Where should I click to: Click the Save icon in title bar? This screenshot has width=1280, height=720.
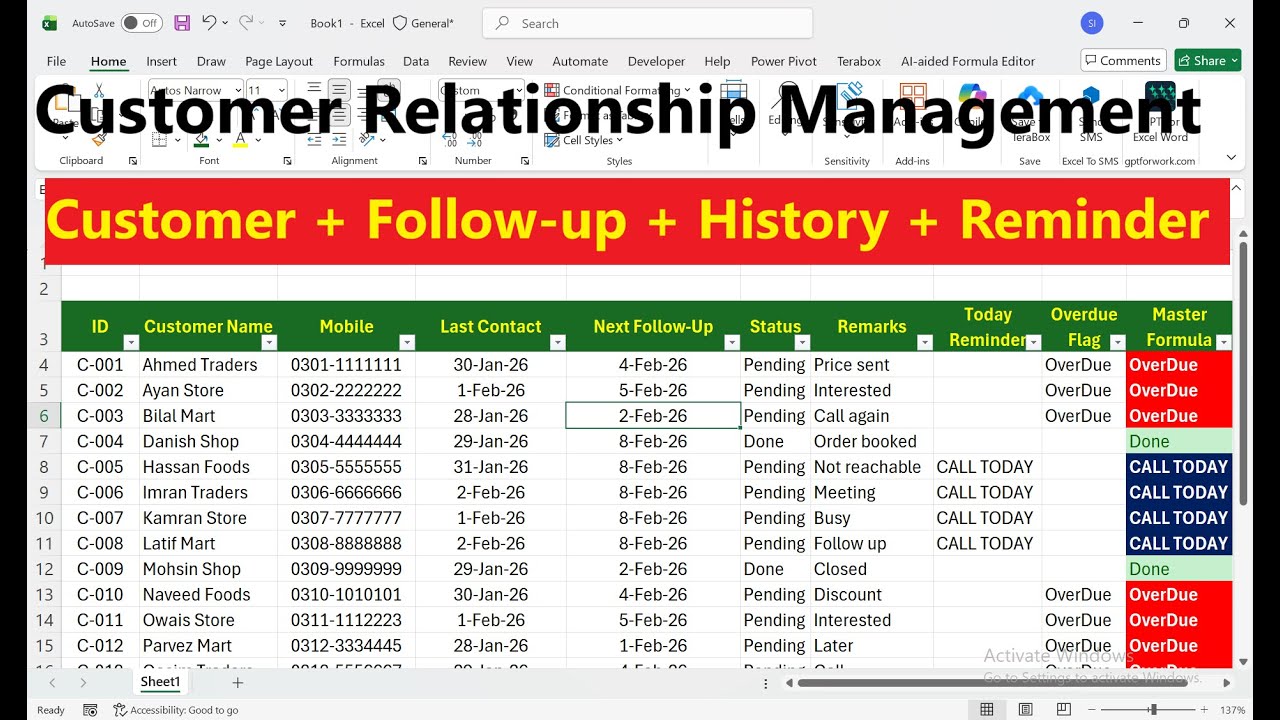point(182,23)
